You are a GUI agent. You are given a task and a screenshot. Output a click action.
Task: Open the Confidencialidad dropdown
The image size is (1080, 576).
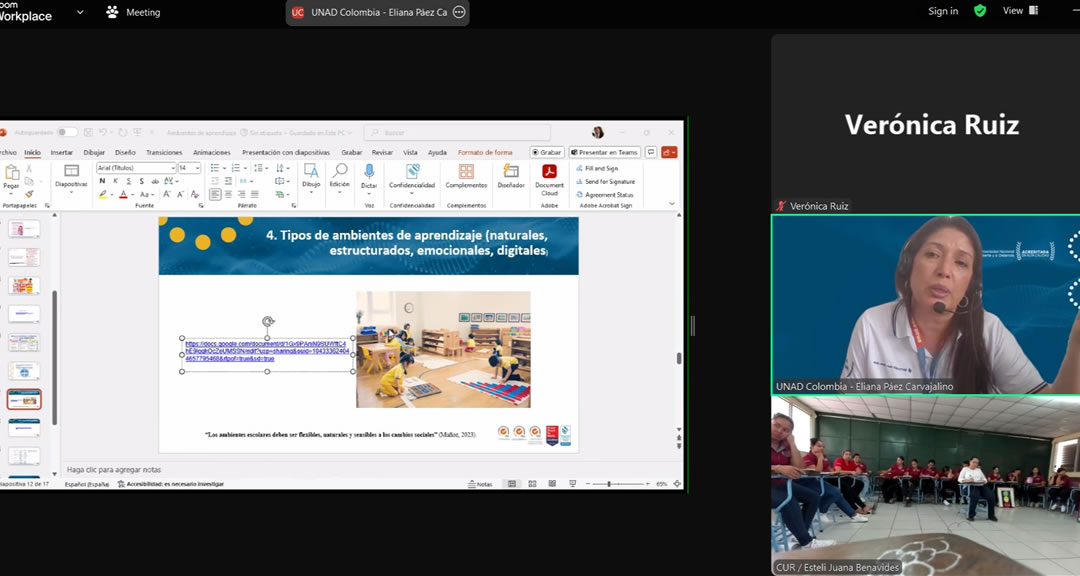[412, 178]
